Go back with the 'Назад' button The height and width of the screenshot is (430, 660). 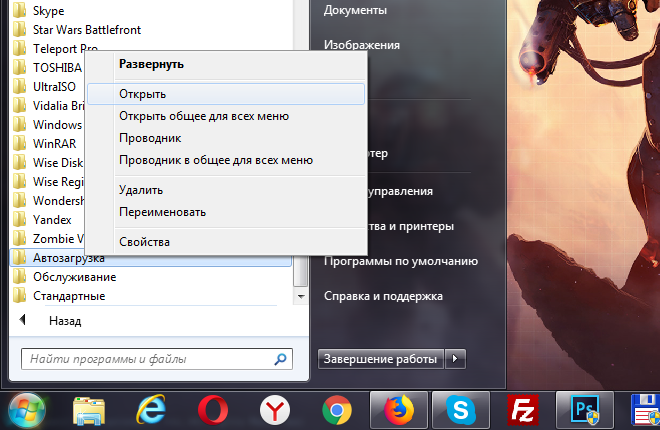(64, 321)
